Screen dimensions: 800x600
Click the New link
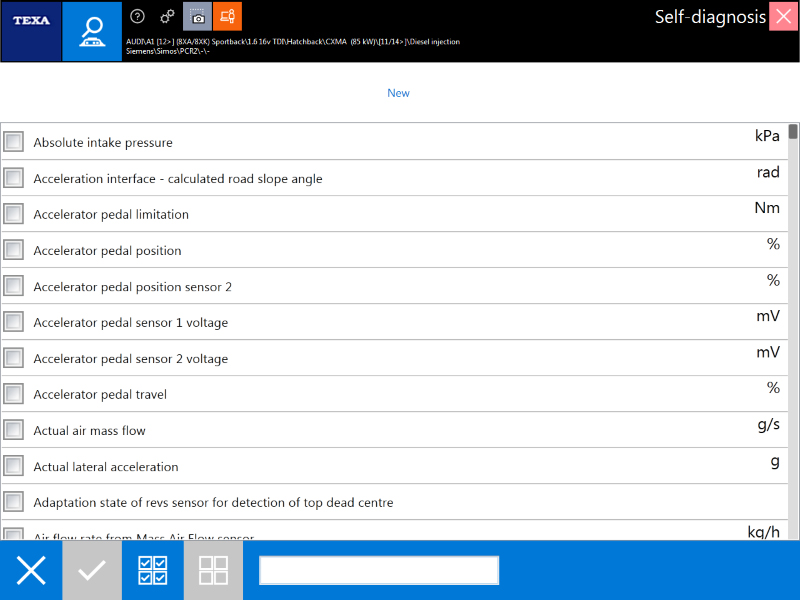(398, 93)
